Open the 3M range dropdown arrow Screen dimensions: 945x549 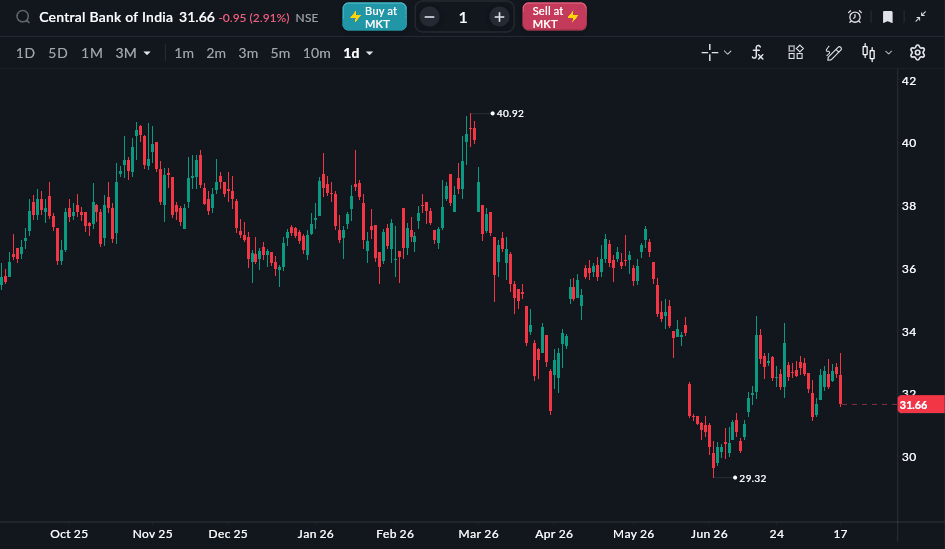click(147, 54)
